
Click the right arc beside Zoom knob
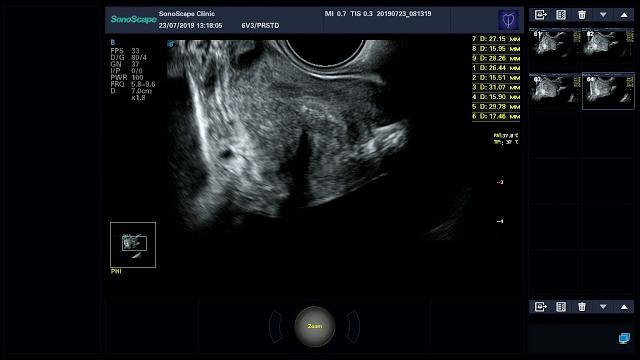[x=353, y=327]
